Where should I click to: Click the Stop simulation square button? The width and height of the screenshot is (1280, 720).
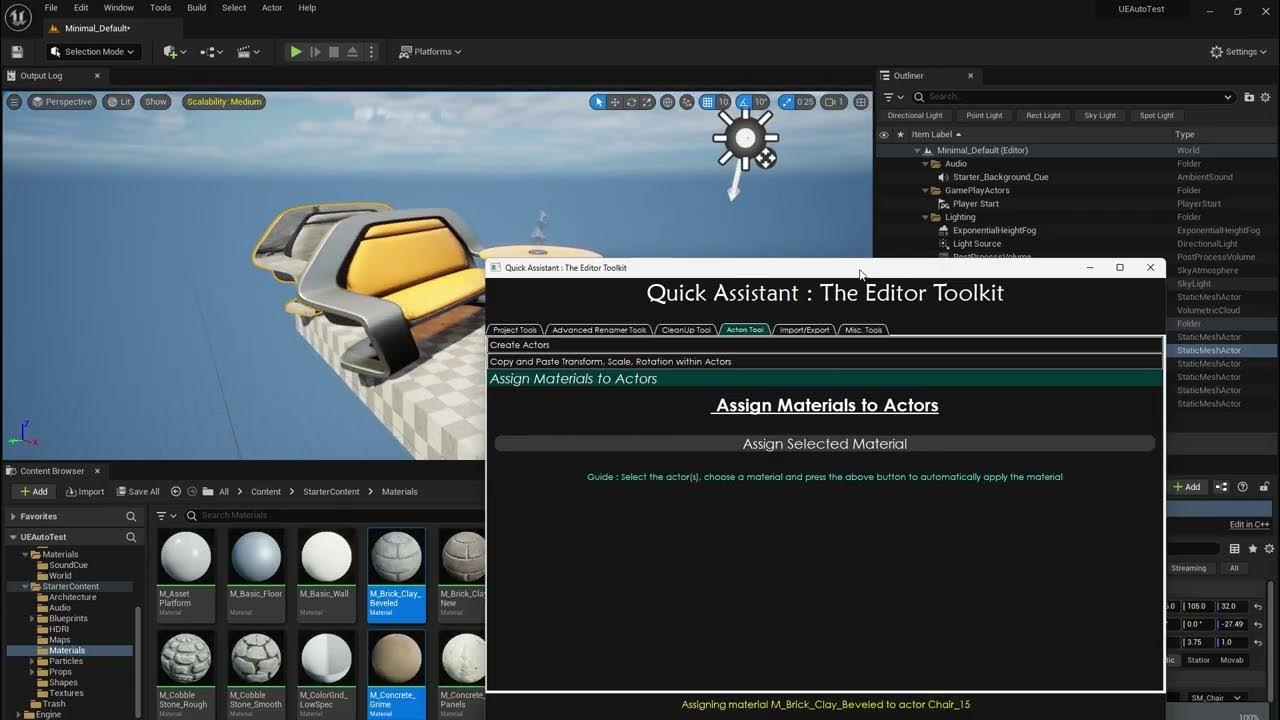334,52
